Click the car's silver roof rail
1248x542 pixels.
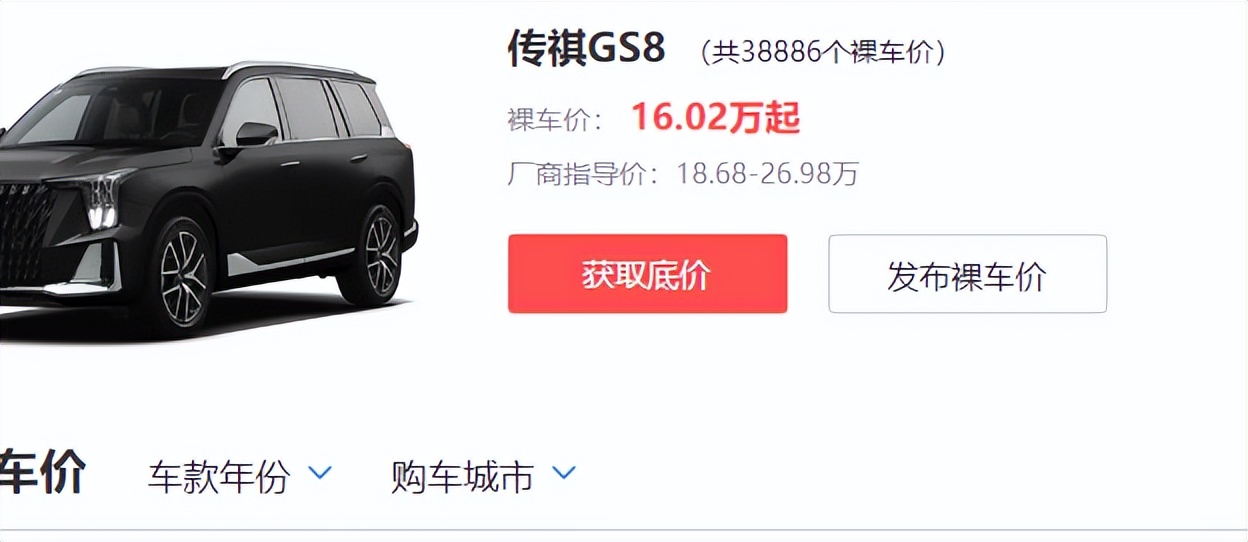click(290, 70)
